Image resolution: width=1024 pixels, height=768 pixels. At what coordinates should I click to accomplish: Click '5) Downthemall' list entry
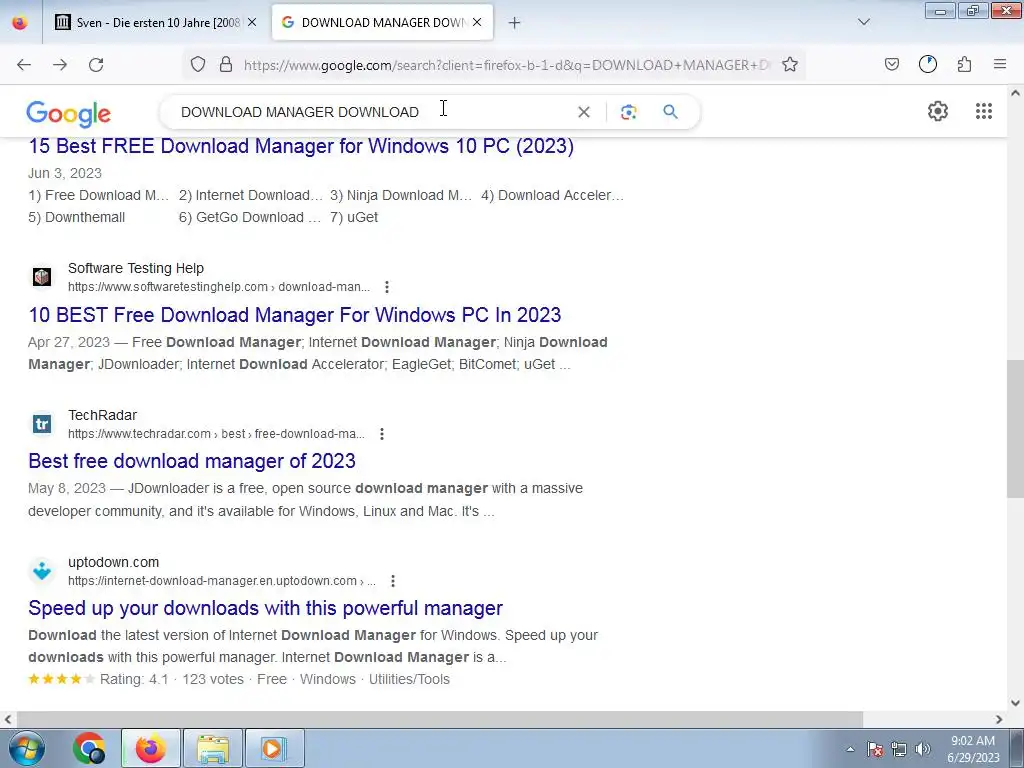click(76, 217)
